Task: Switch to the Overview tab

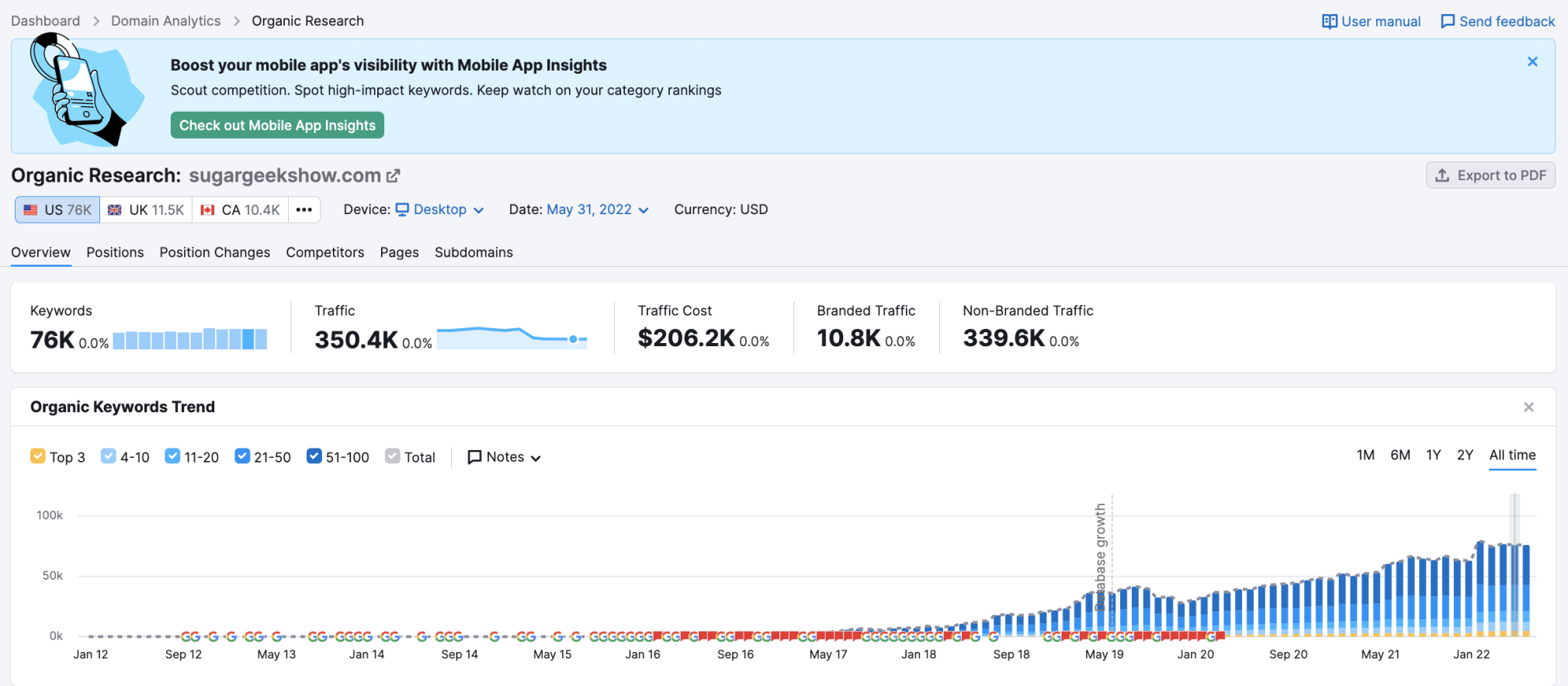Action: [x=40, y=252]
